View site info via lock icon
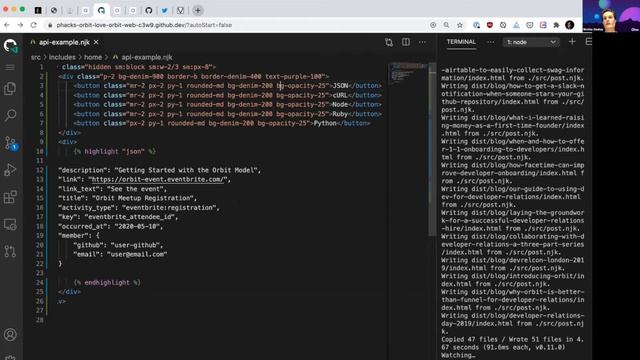 coord(50,25)
